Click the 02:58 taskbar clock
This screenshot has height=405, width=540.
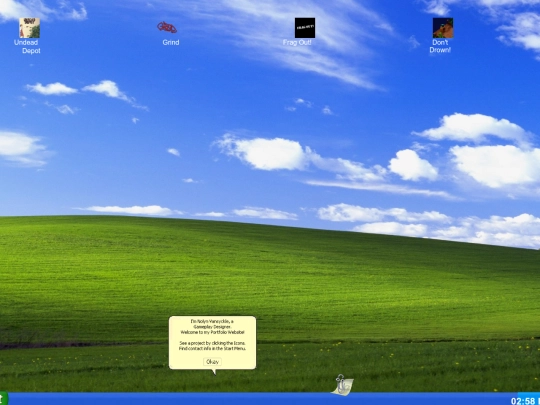click(x=524, y=401)
